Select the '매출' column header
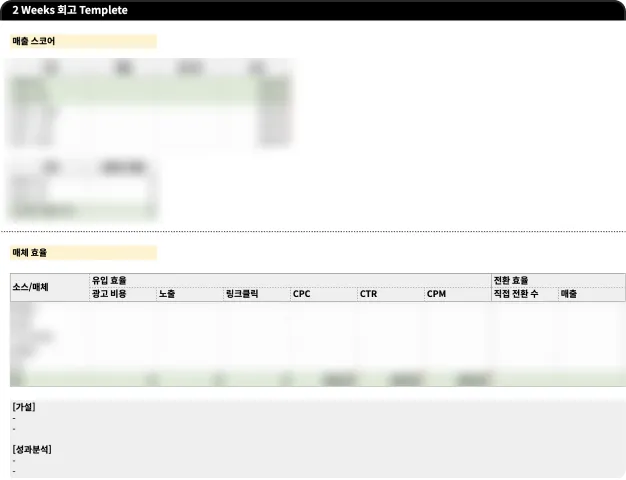626x480 pixels. coord(592,294)
